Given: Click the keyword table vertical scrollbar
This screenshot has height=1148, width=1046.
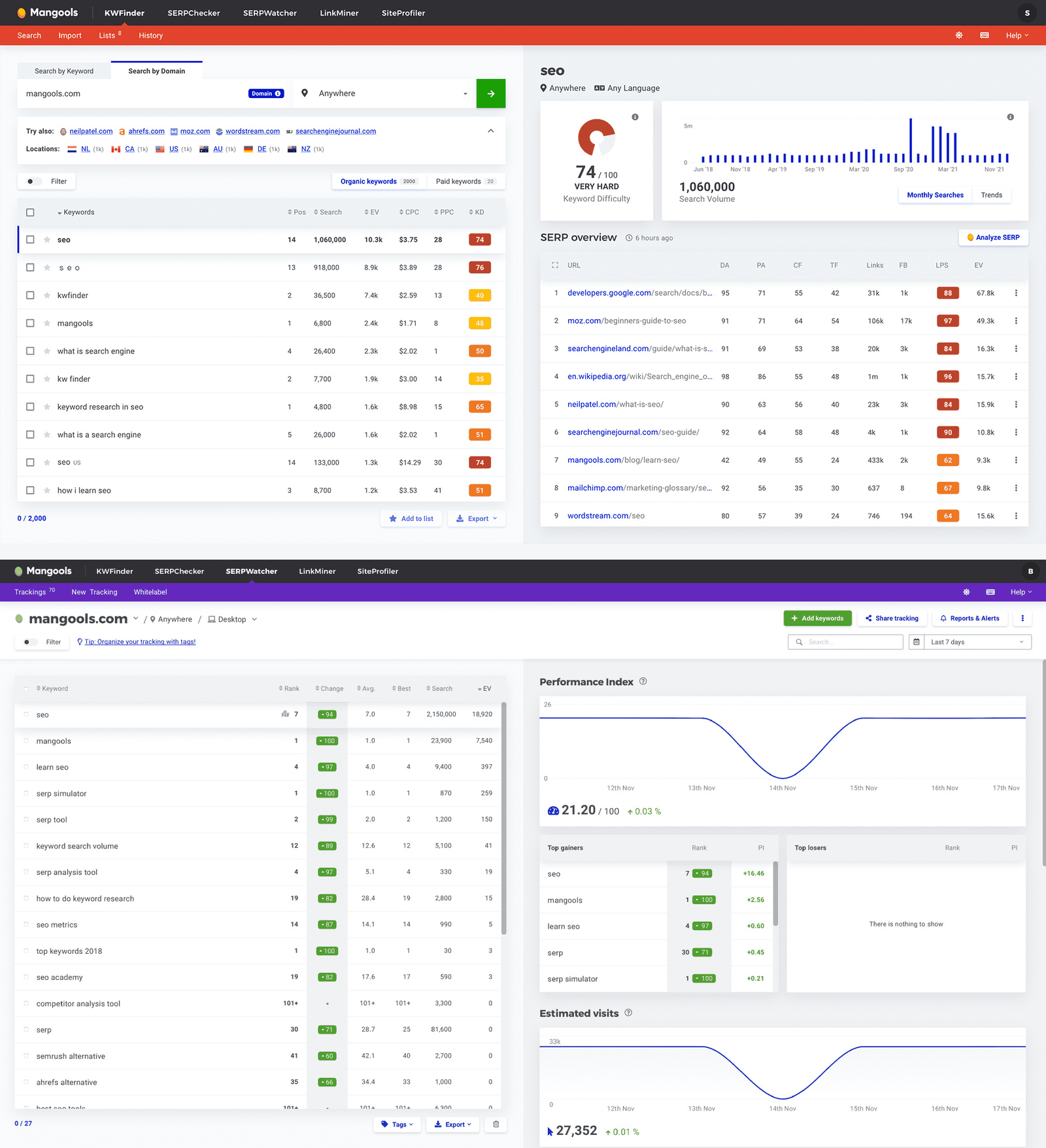Looking at the screenshot, I should [503, 817].
